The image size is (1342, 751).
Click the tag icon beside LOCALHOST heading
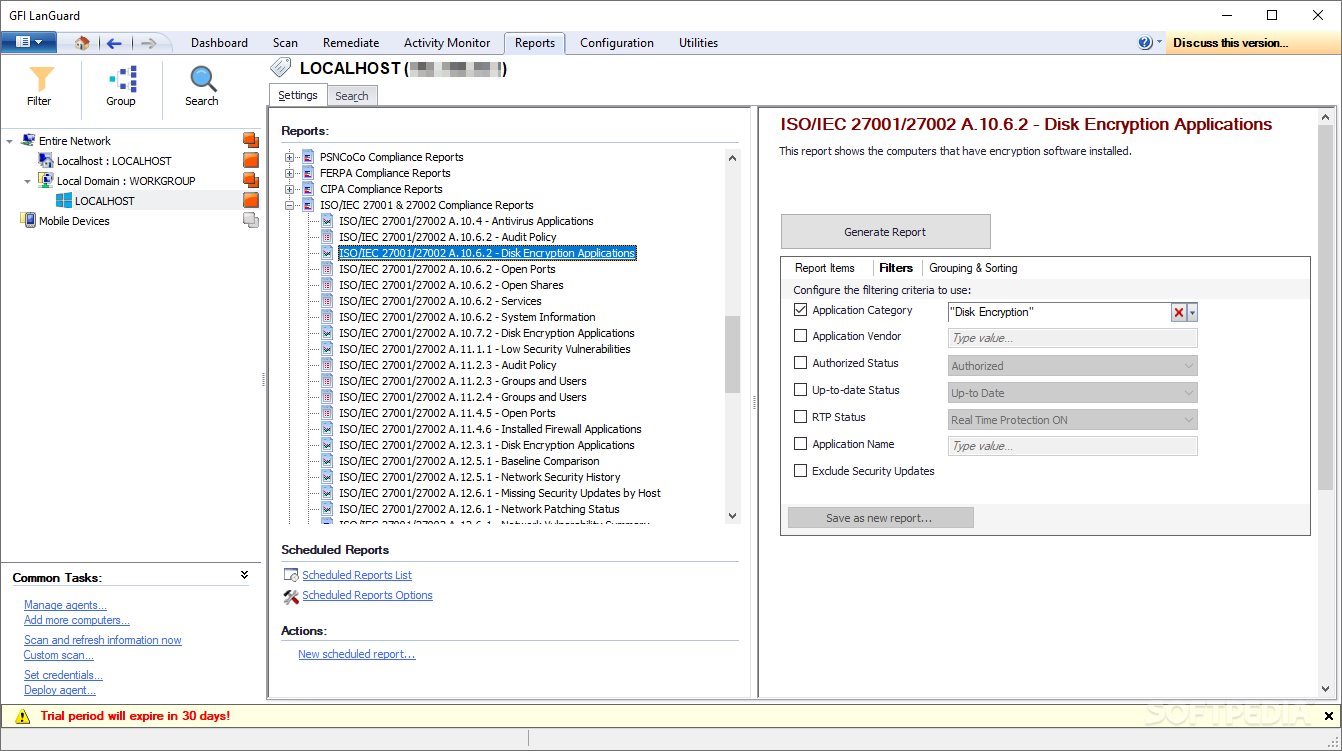(x=282, y=68)
